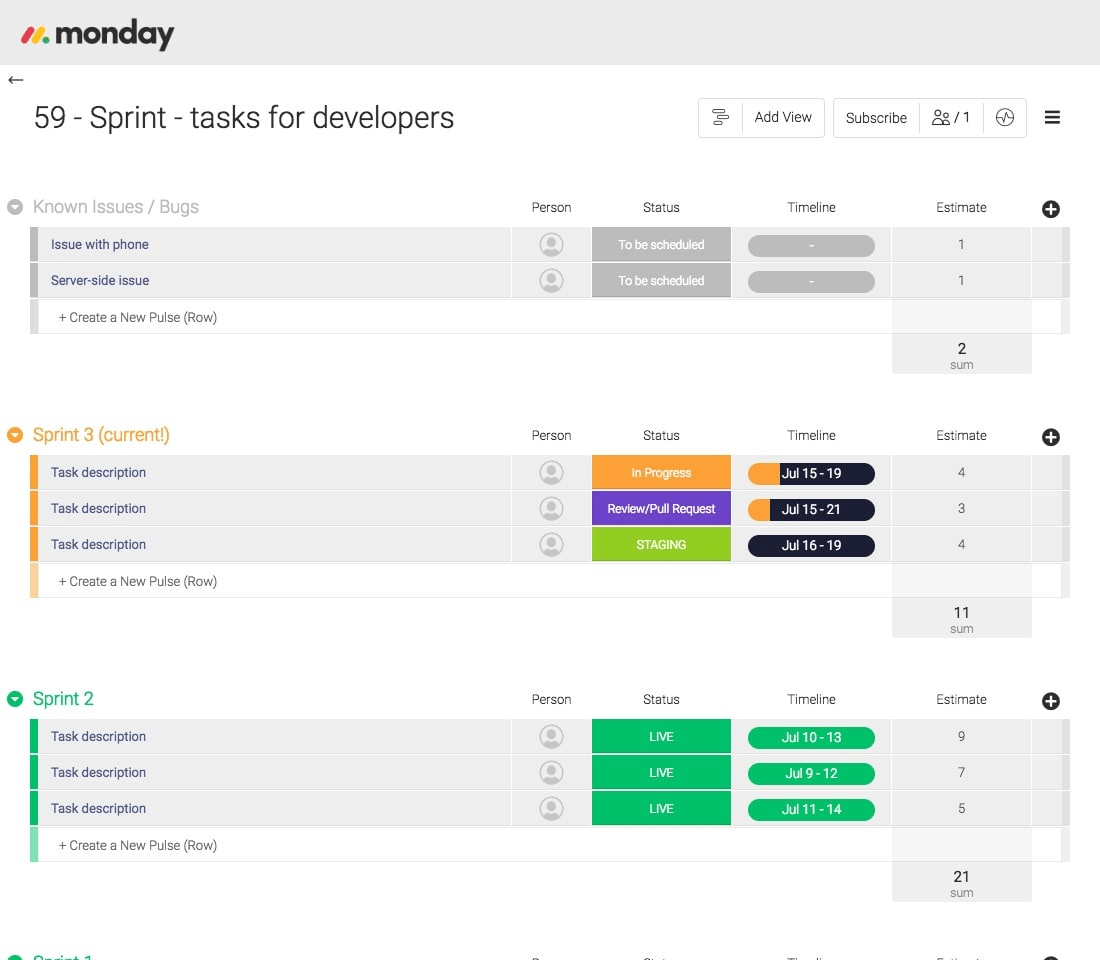Change status of Issue with phone
The height and width of the screenshot is (960, 1100).
661,244
